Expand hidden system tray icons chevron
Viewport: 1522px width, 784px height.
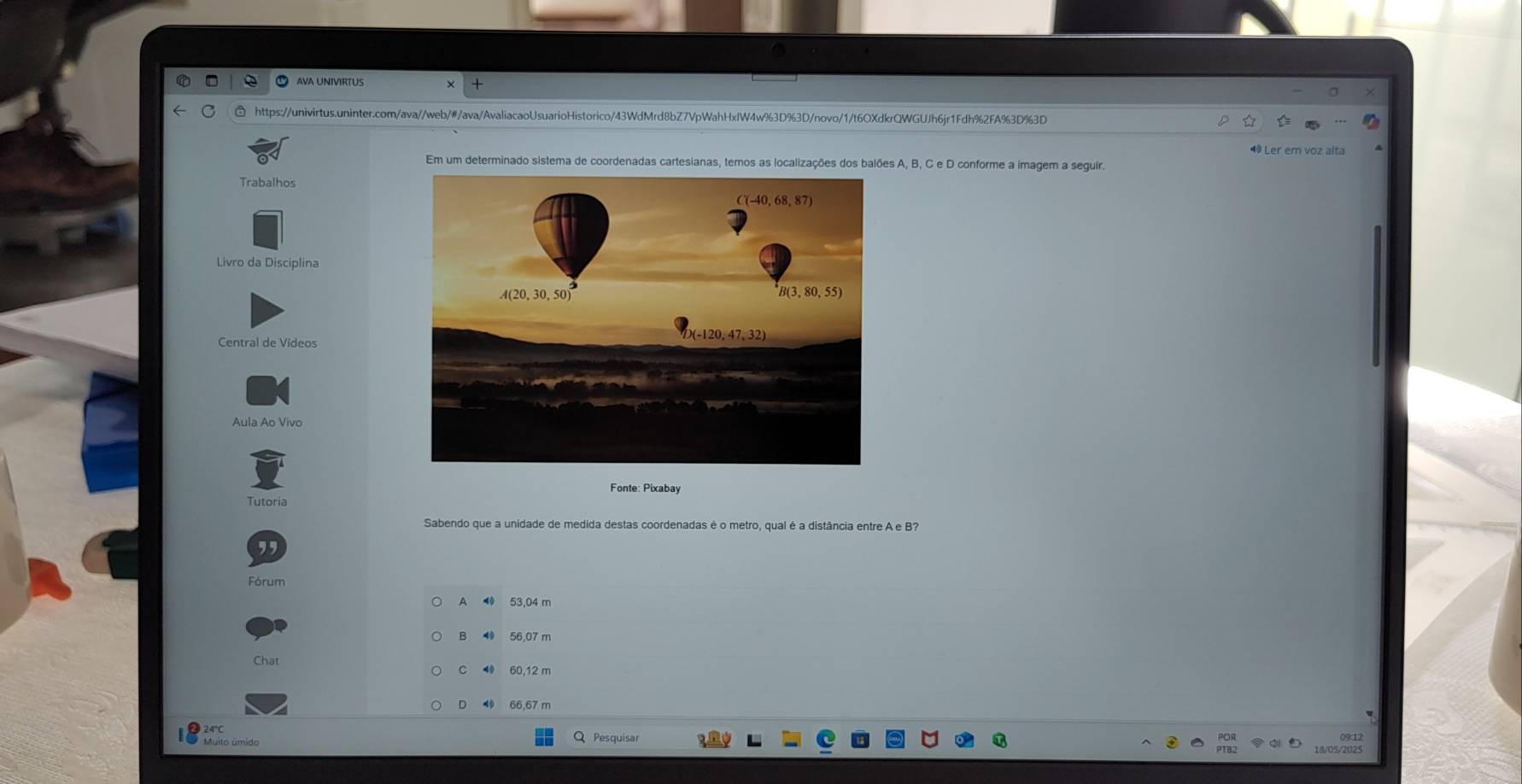1146,741
